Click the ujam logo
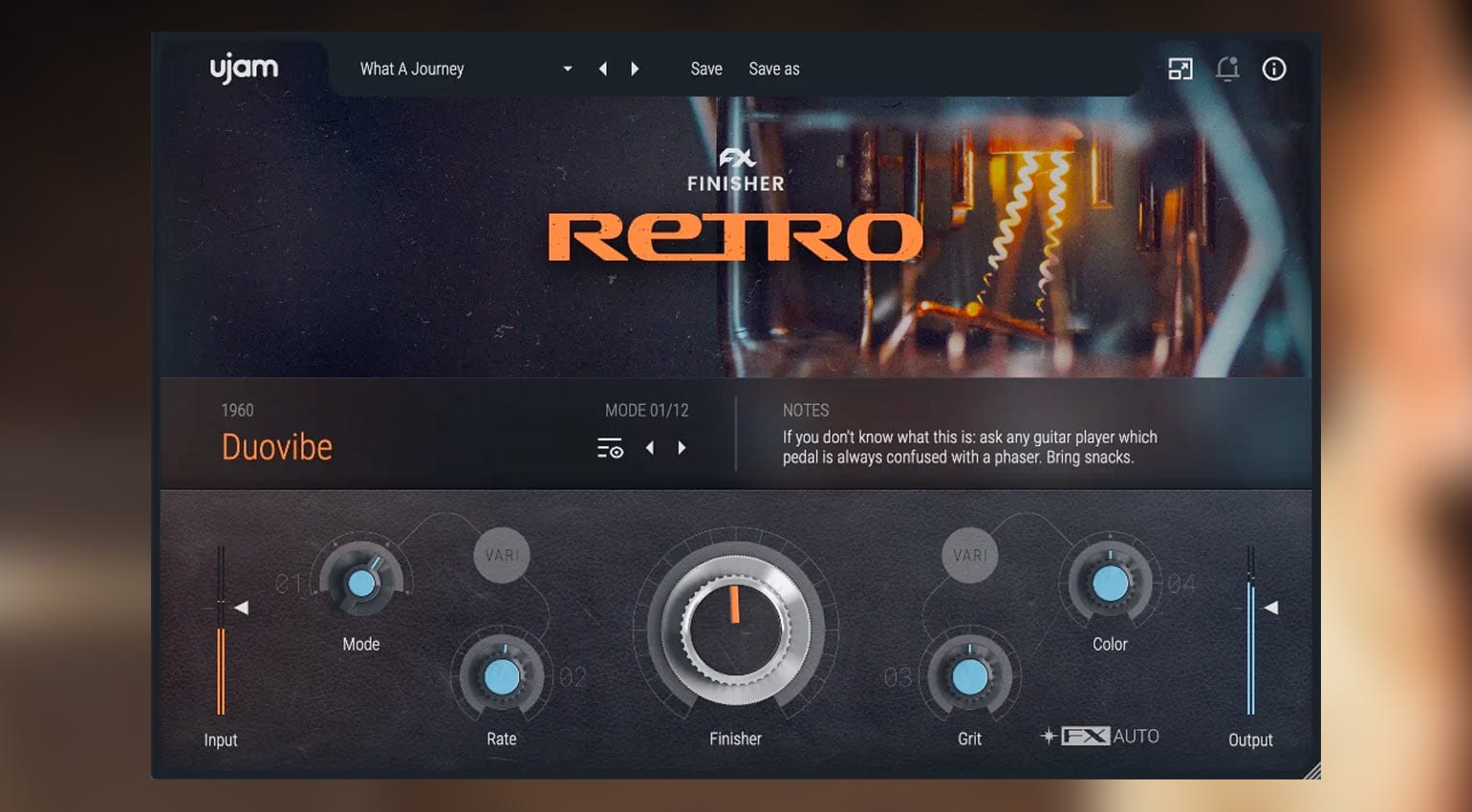1472x812 pixels. (x=244, y=69)
